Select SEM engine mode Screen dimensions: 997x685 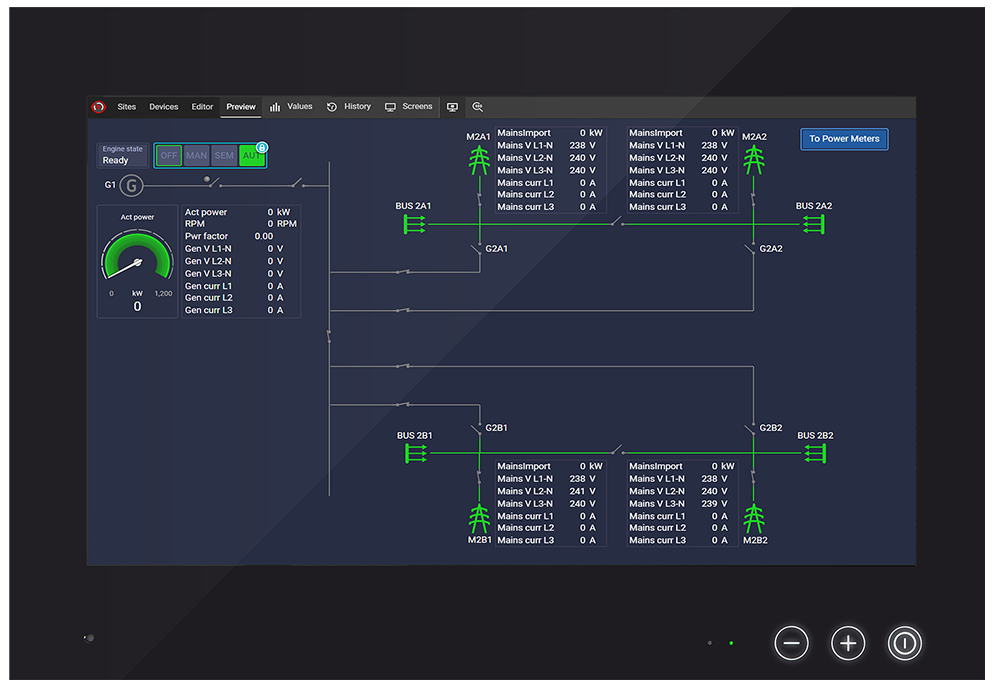223,155
